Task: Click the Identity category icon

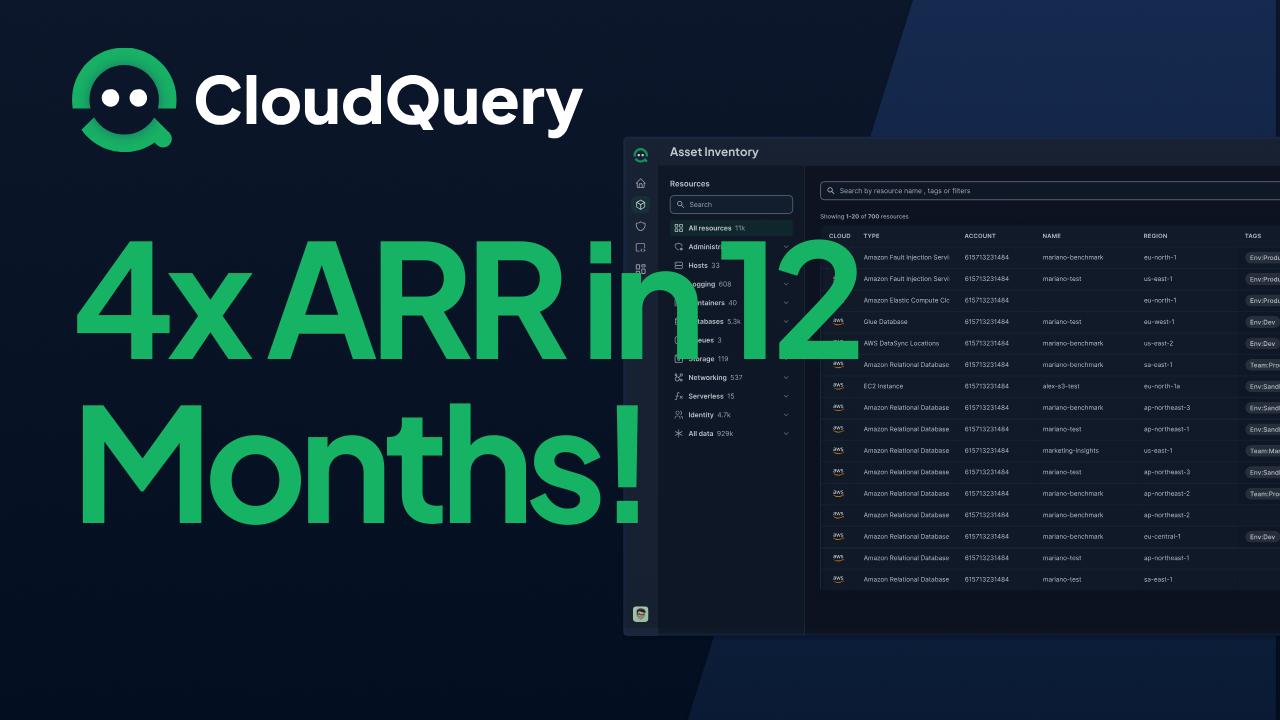Action: 678,414
